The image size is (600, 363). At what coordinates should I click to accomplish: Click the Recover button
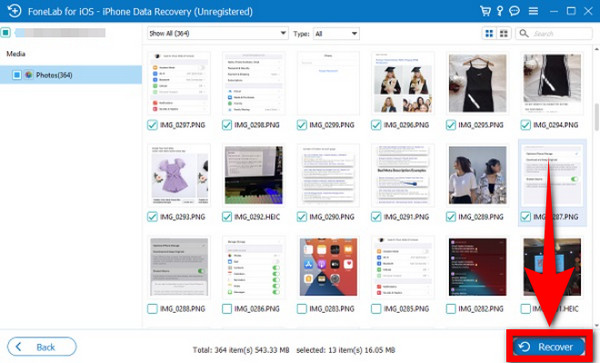[549, 347]
